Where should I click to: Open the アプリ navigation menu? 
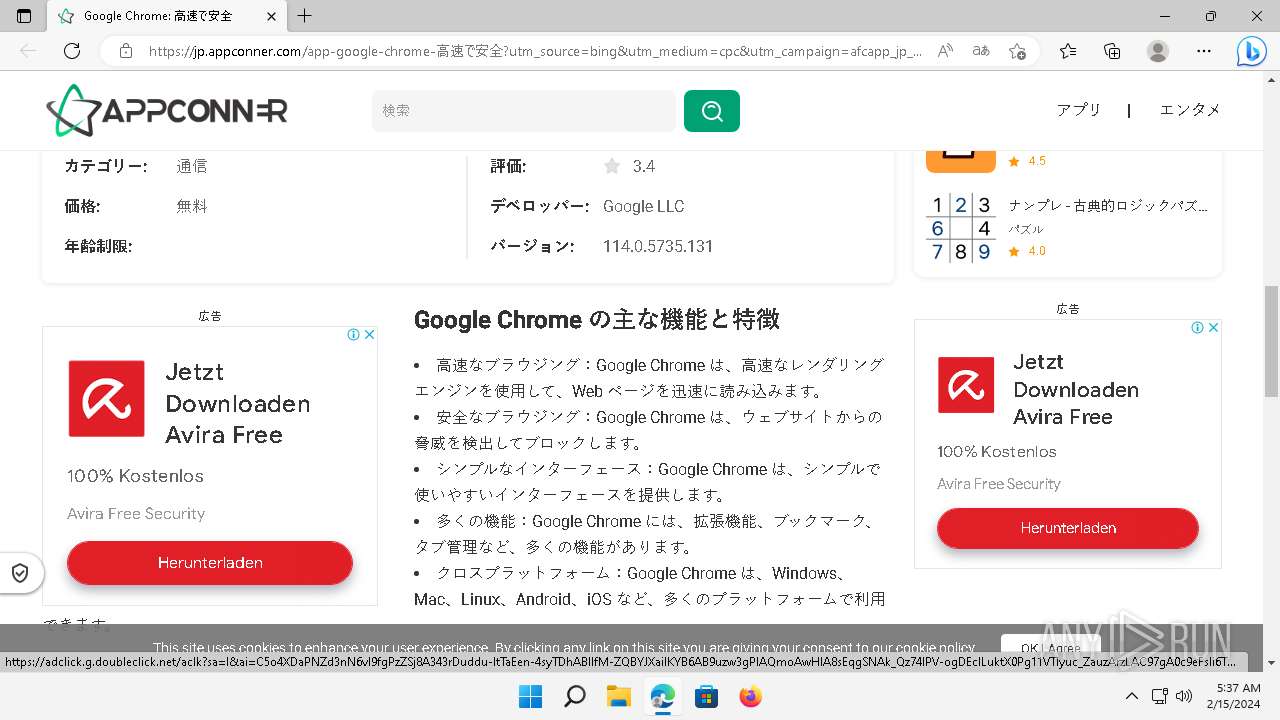click(1079, 110)
